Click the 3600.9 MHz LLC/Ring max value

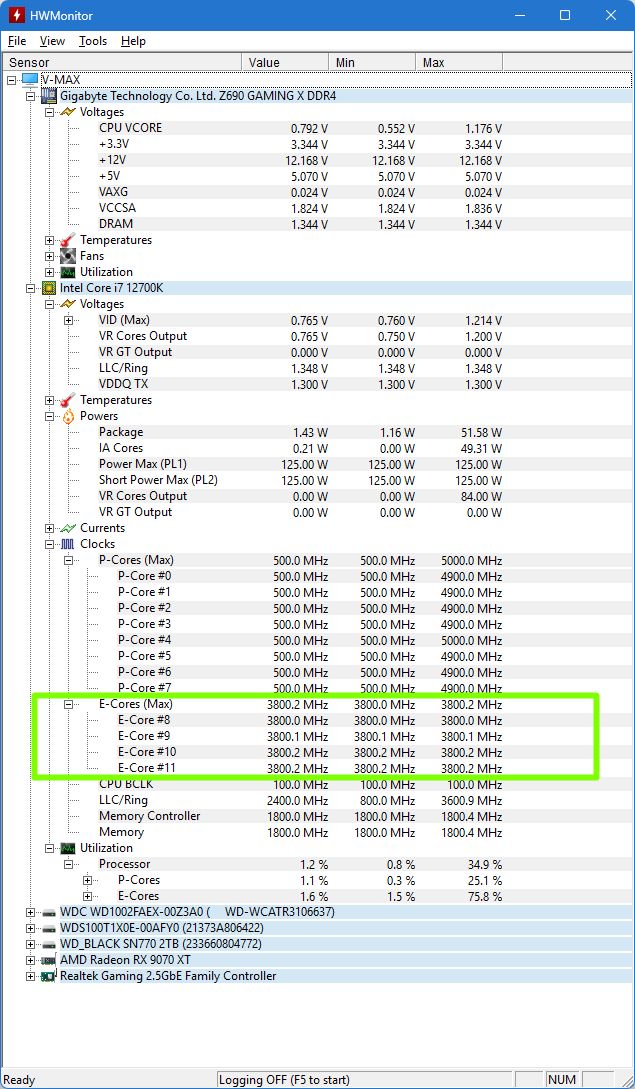(471, 800)
